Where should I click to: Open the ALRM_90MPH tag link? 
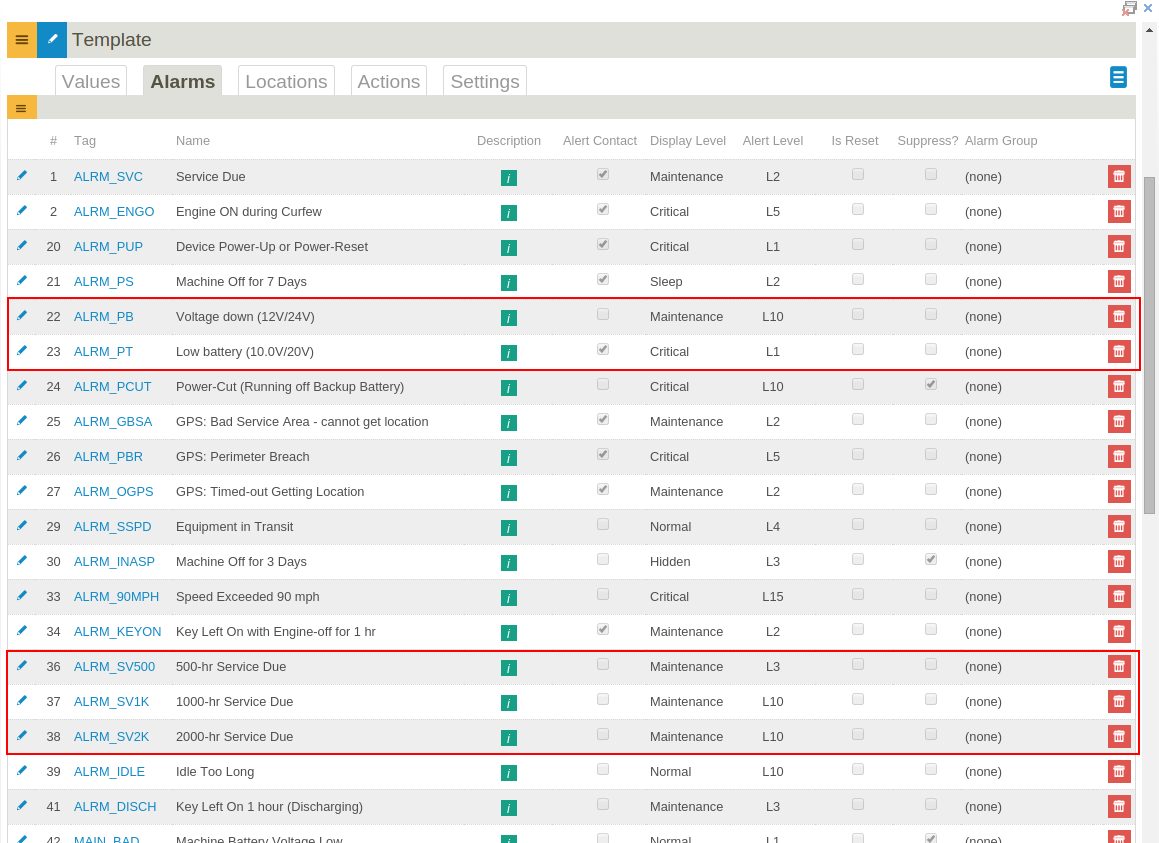(x=117, y=597)
